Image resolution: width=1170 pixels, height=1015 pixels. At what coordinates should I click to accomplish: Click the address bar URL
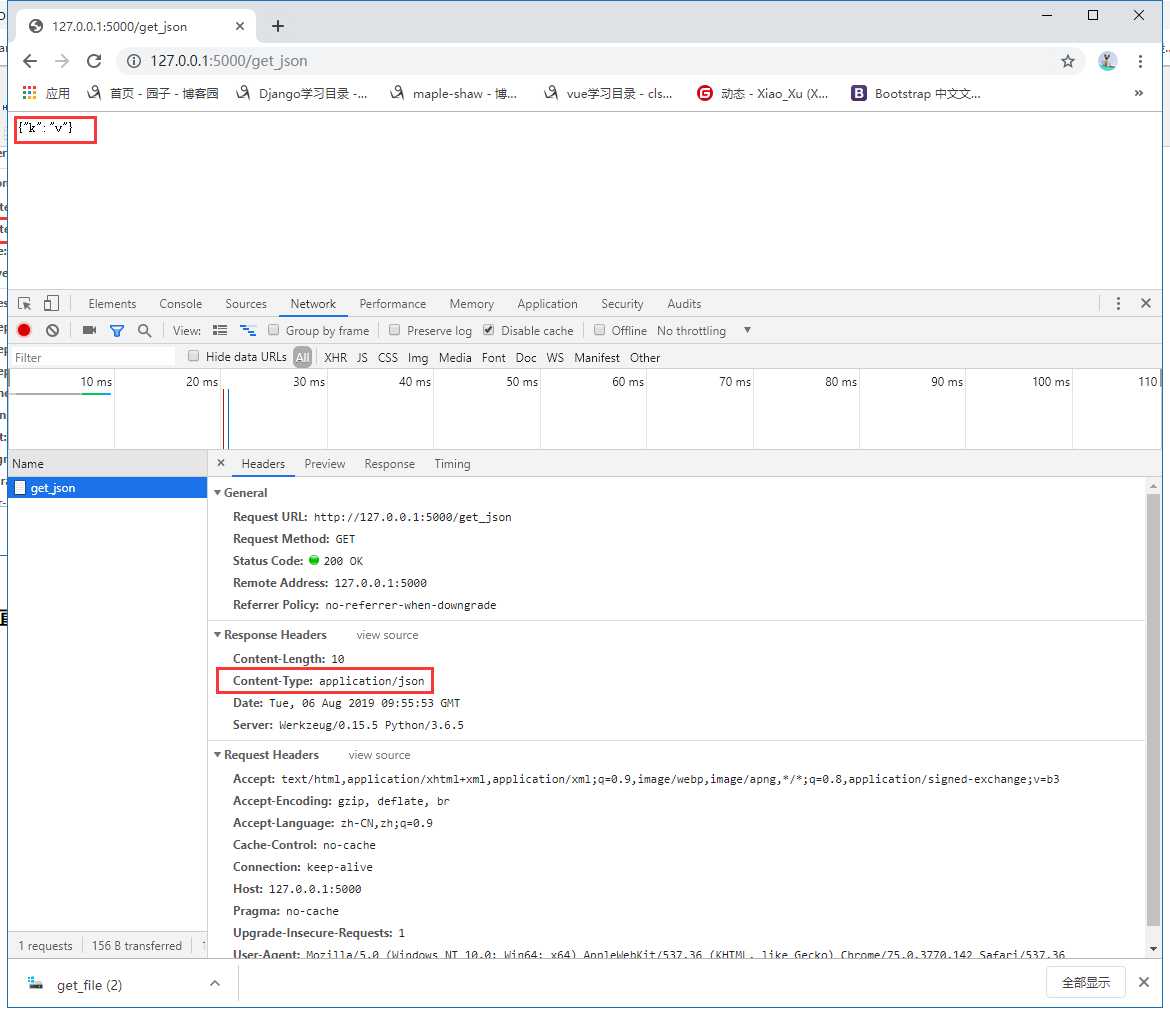coord(228,61)
